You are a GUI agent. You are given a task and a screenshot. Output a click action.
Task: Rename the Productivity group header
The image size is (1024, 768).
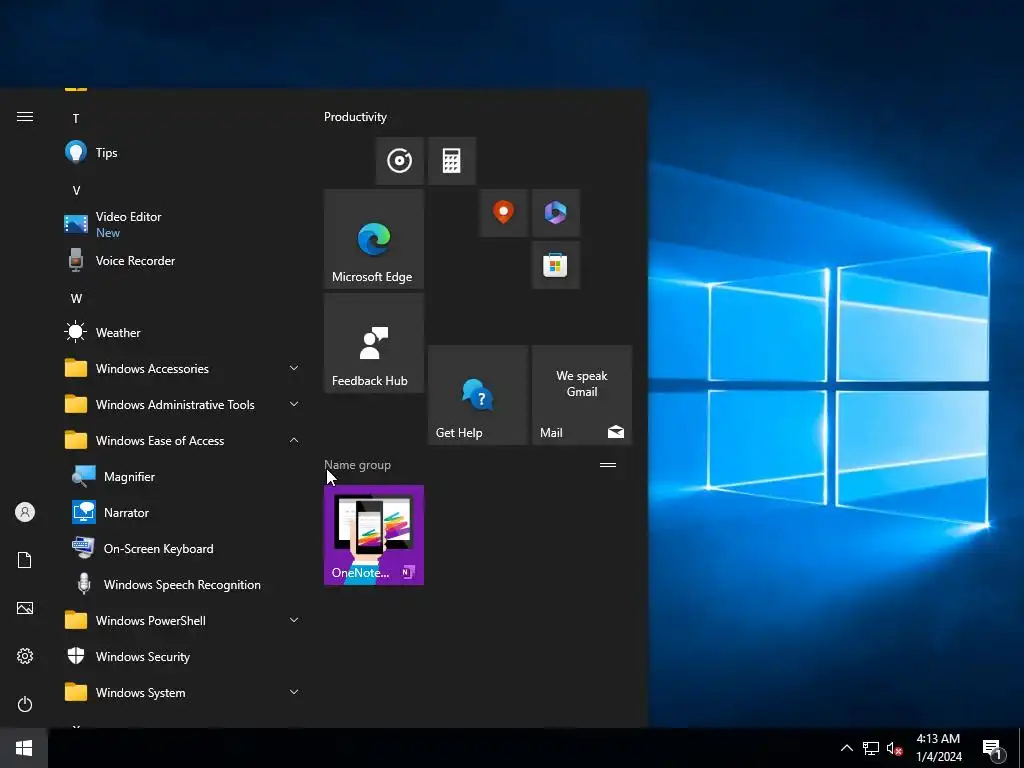click(355, 117)
